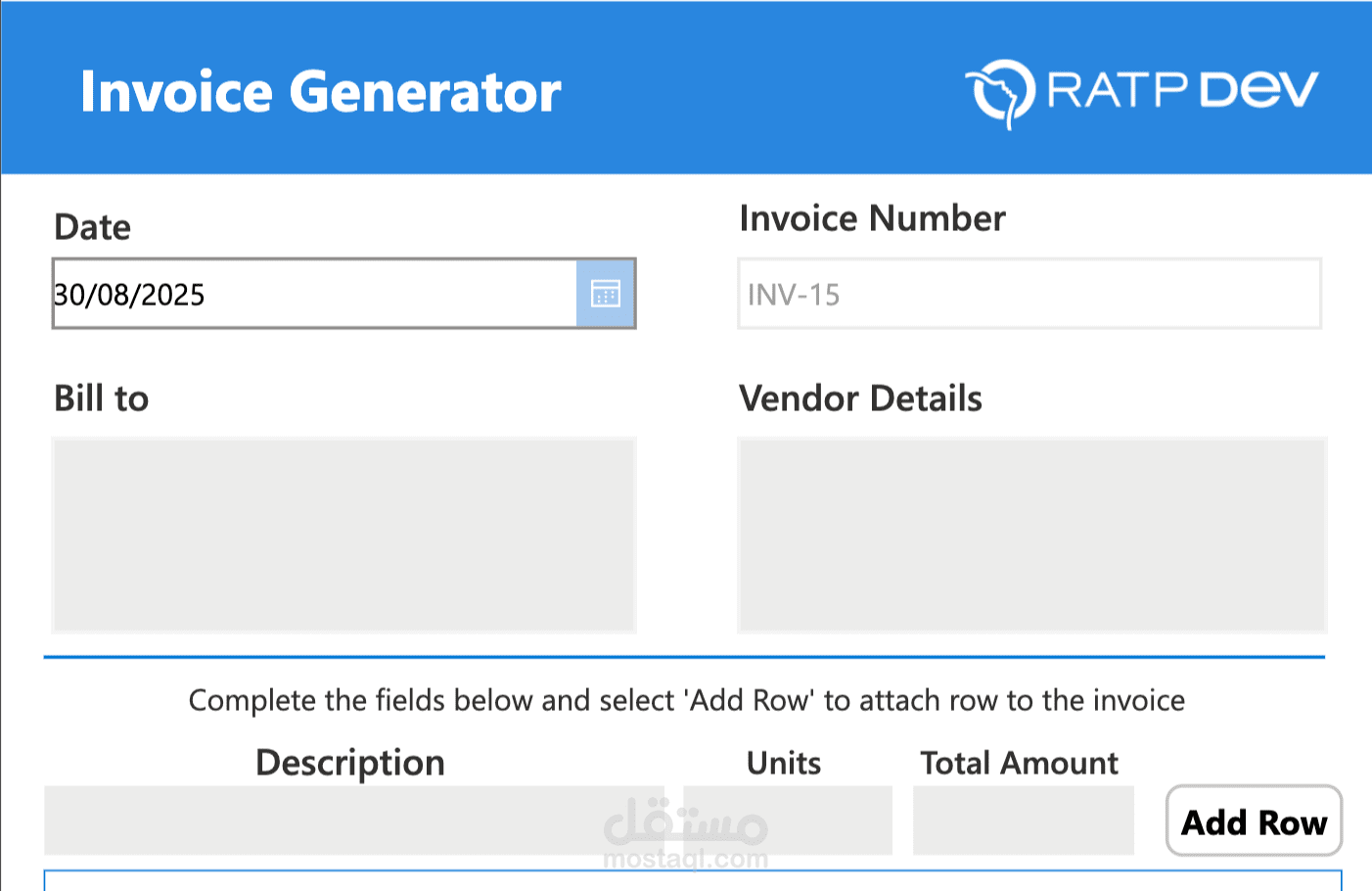Click the leaf symbol in the RATP logo
The height and width of the screenshot is (891, 1372).
pyautogui.click(x=1000, y=90)
